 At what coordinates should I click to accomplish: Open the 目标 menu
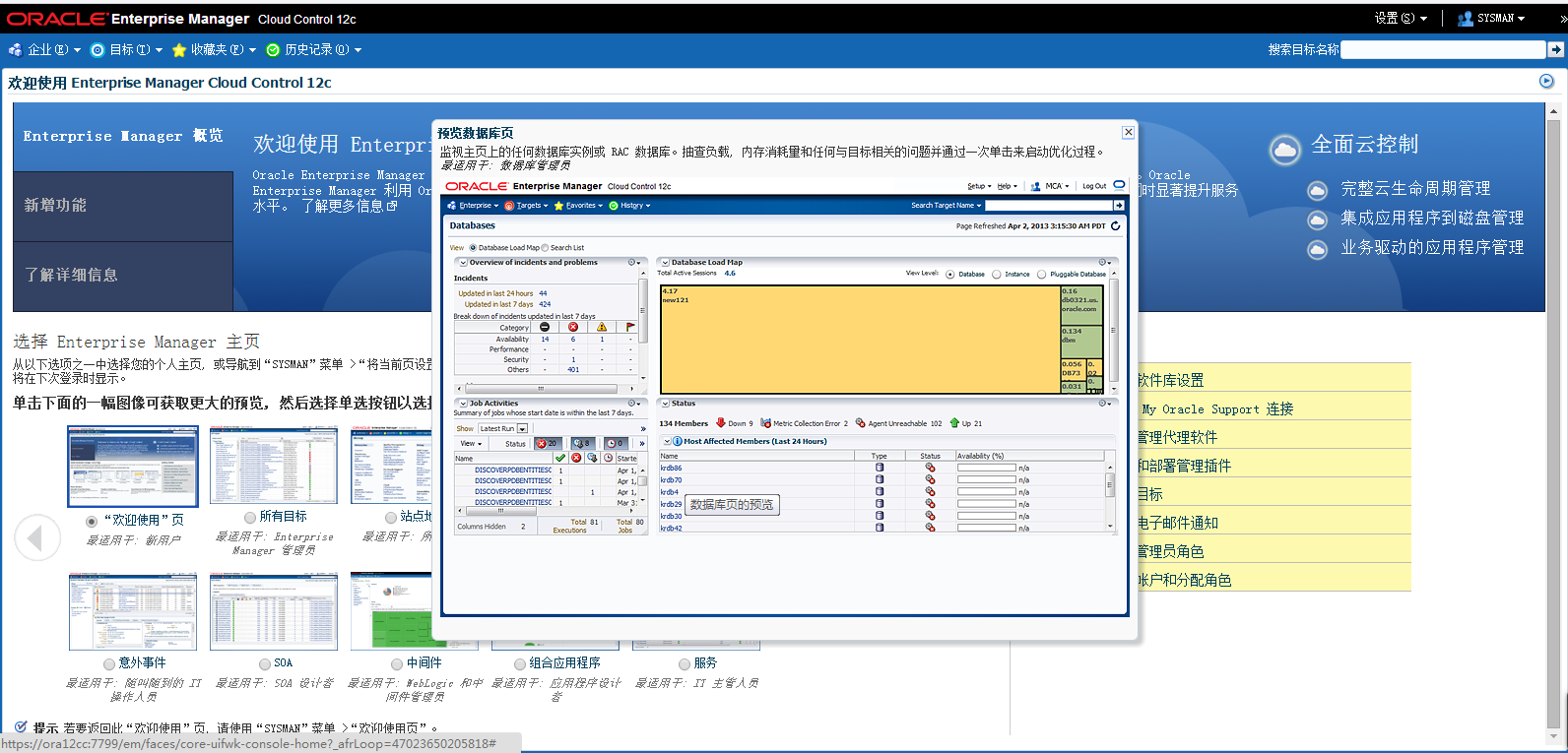click(126, 49)
